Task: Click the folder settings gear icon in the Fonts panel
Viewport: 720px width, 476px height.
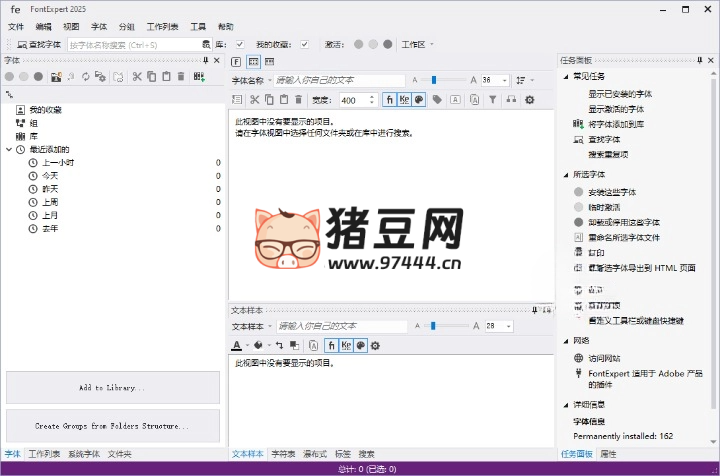Action: 100,77
